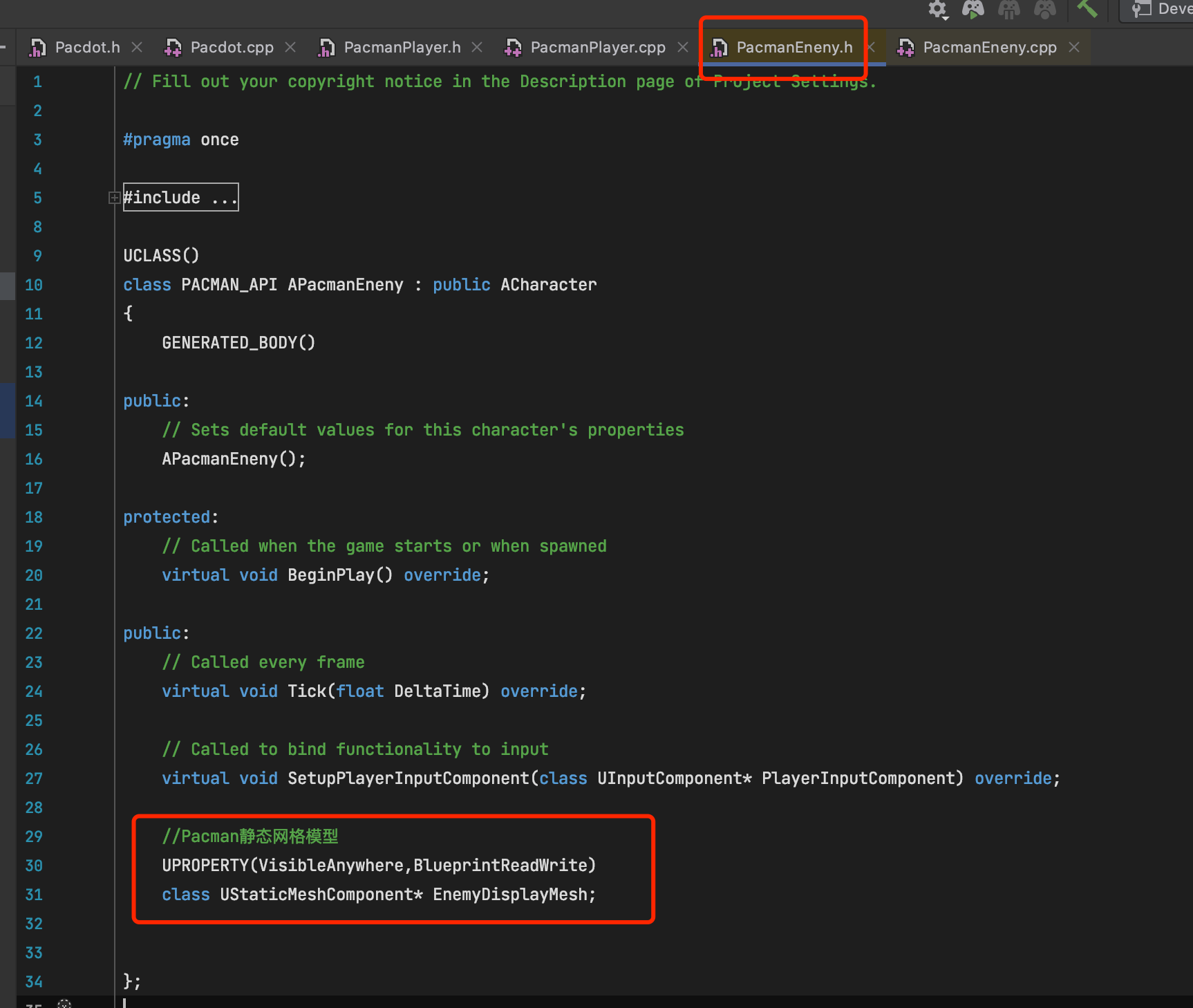Click the PacmanEneny.cpp file icon

[x=905, y=47]
